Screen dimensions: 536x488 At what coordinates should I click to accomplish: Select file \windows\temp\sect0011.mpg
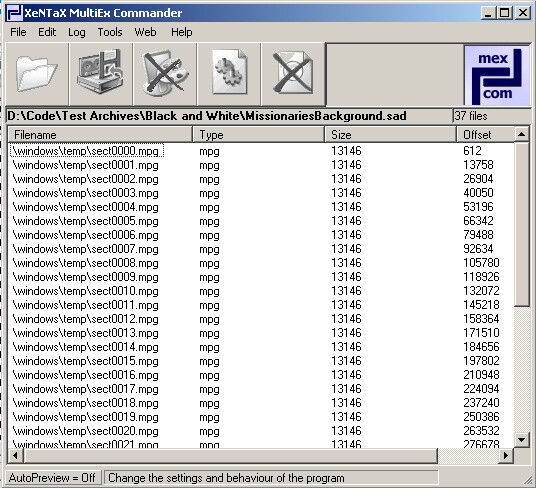point(86,305)
